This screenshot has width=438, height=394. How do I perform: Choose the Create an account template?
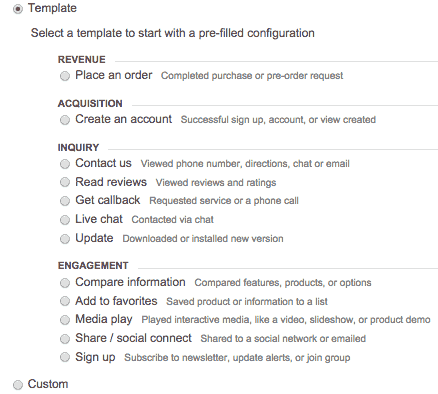(65, 120)
